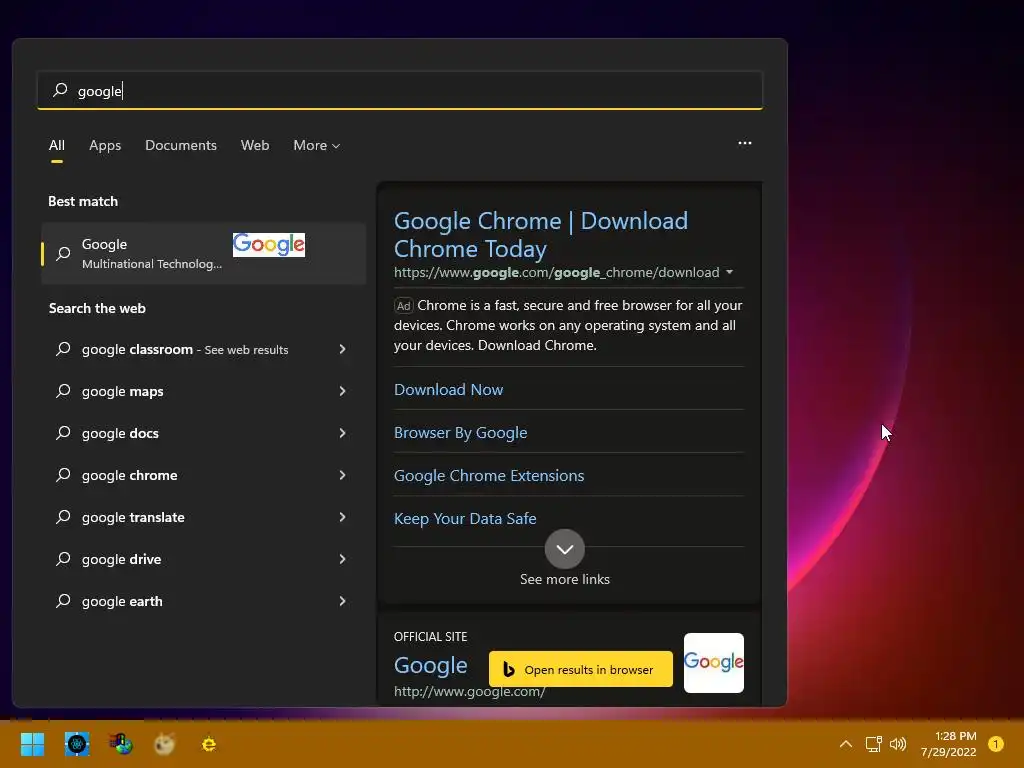The image size is (1024, 768).
Task: Select the google translate web suggestion
Action: point(203,517)
